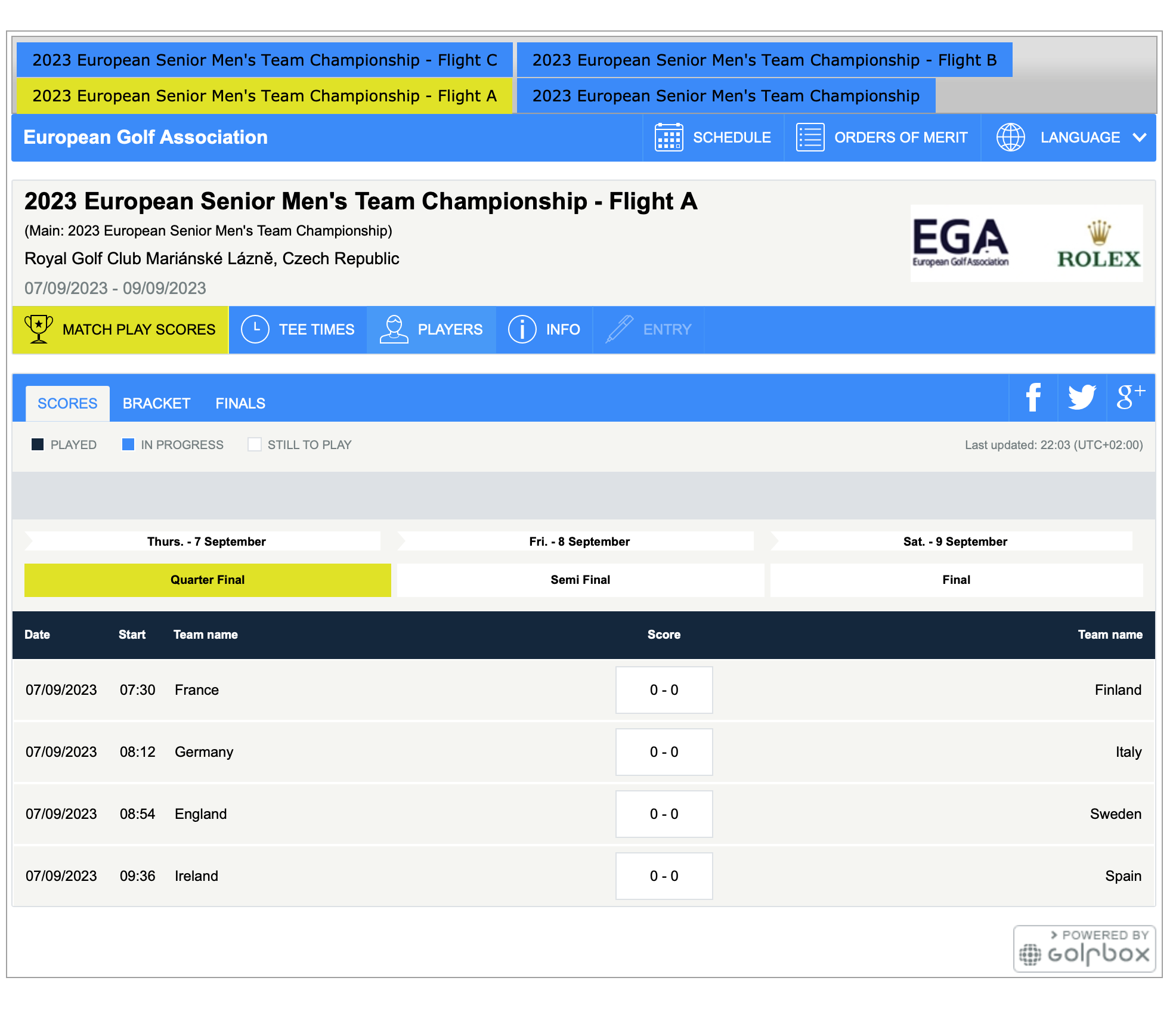This screenshot has height=1027, width=1176.
Task: Open the PLAYERS menu item
Action: (432, 330)
